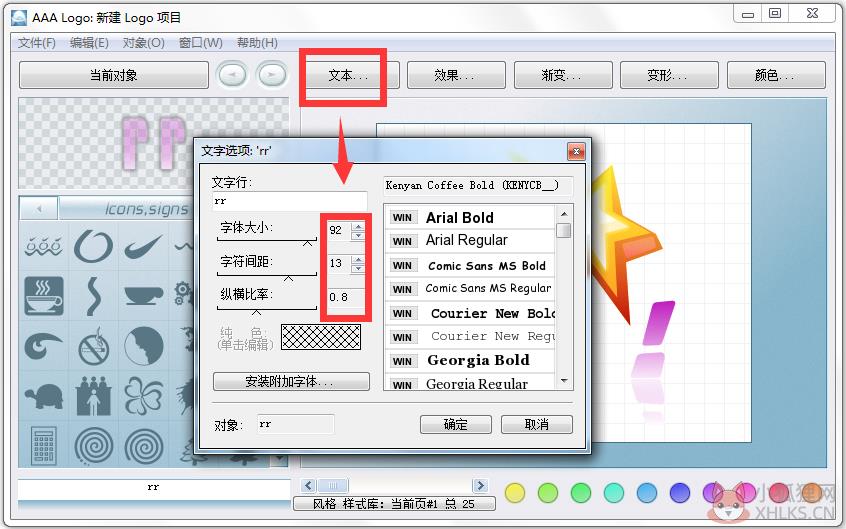Choose the four-leaf clover icon
Image resolution: width=846 pixels, height=529 pixels.
coord(144,396)
